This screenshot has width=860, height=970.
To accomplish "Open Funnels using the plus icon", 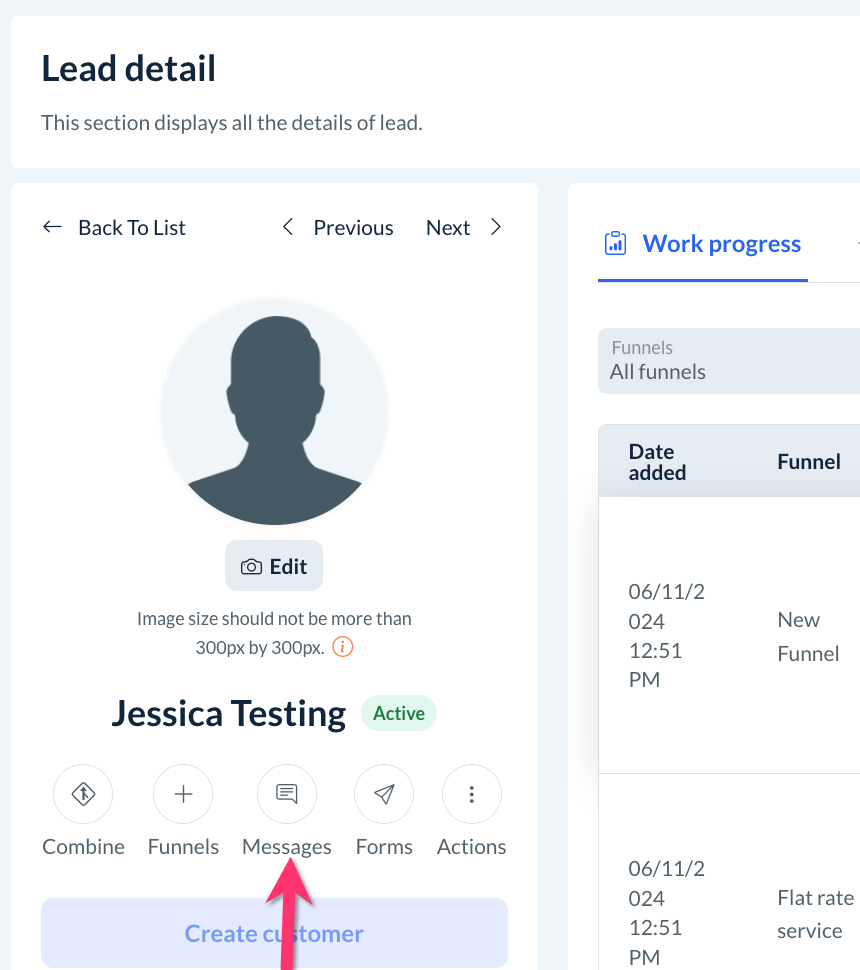I will pyautogui.click(x=183, y=795).
